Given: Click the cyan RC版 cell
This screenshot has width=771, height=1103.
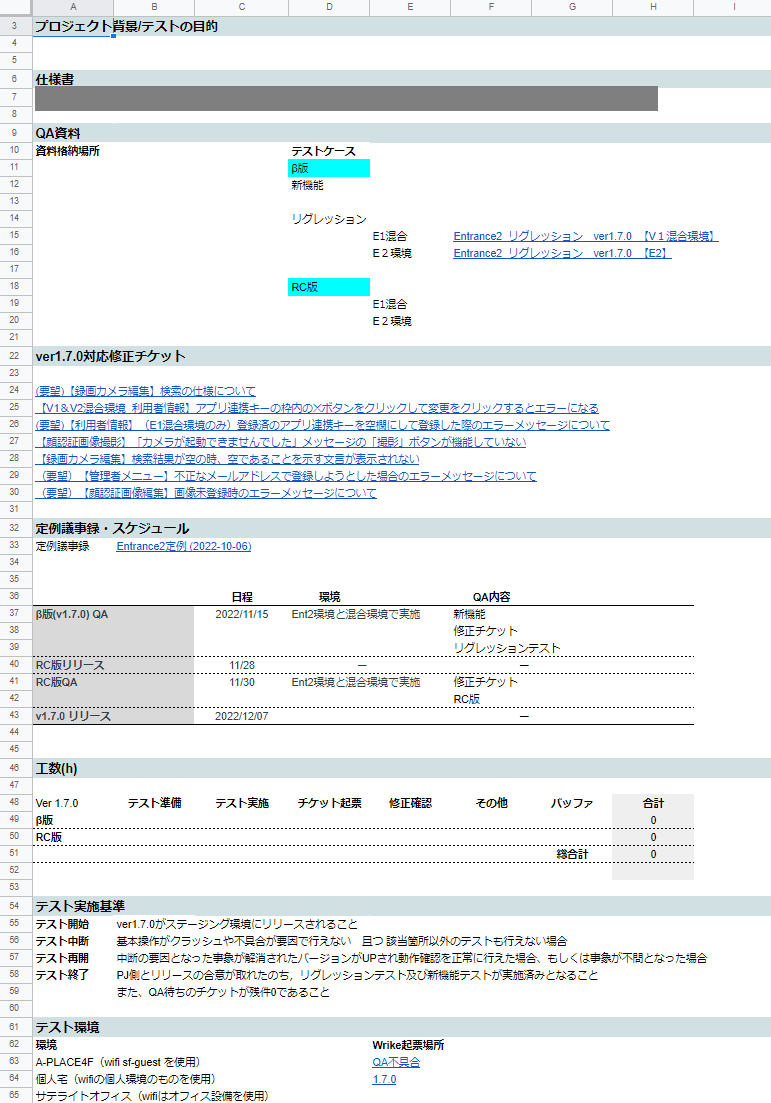Looking at the screenshot, I should click(329, 287).
